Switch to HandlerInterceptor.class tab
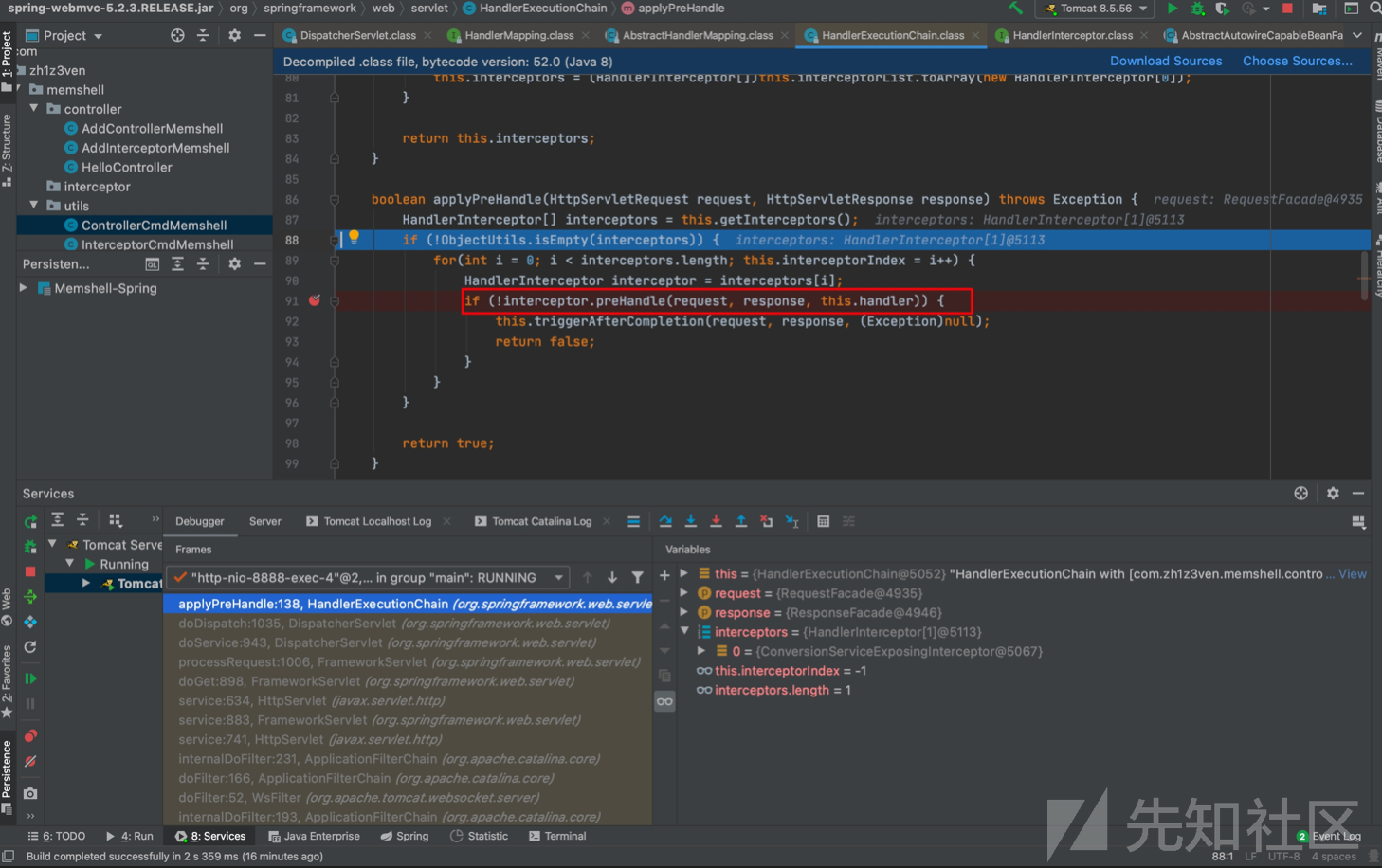The width and height of the screenshot is (1382, 868). 1072,35
